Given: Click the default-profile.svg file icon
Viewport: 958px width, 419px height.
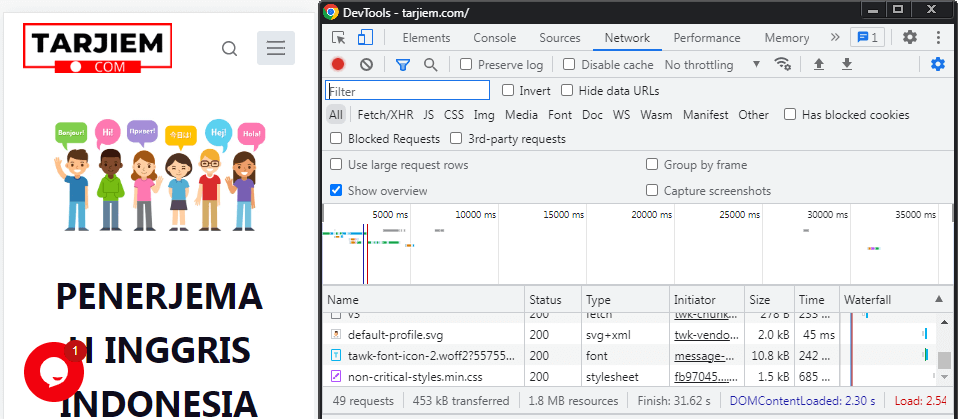Looking at the screenshot, I should tap(336, 335).
